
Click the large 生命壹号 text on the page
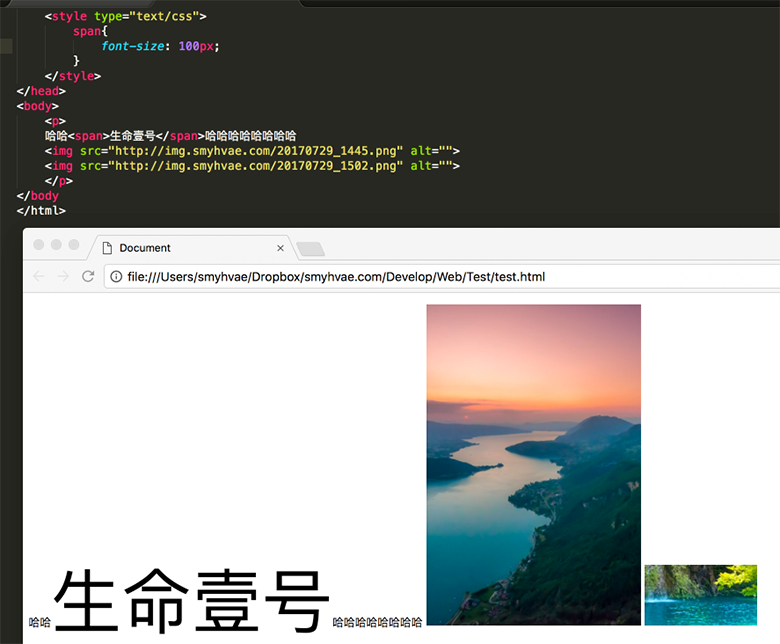click(x=191, y=600)
